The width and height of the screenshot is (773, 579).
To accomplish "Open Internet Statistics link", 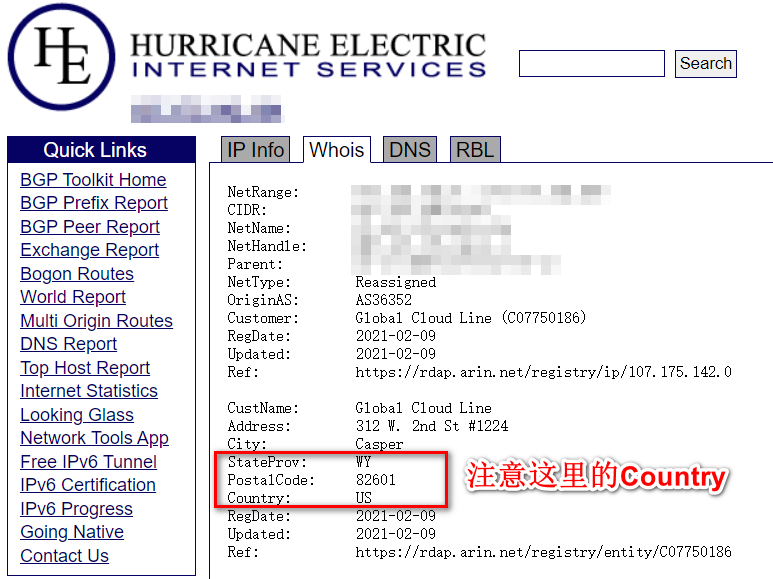I will point(89,391).
